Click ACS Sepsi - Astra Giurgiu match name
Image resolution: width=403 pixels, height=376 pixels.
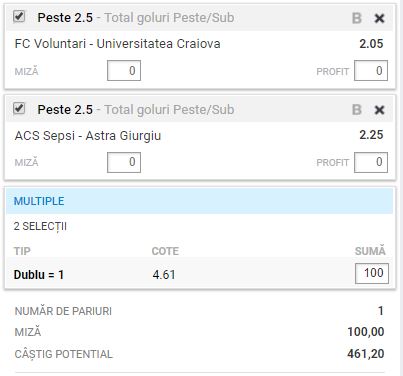coord(88,136)
